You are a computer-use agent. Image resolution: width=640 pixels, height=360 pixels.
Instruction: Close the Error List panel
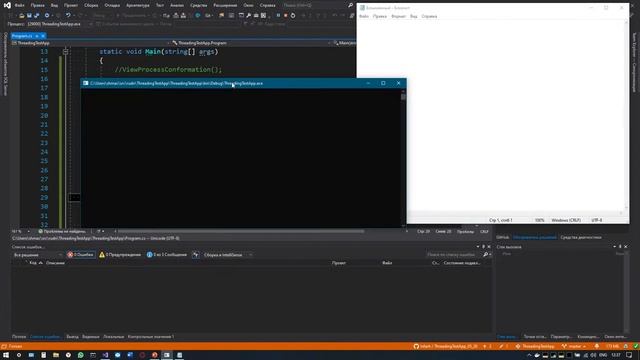point(489,247)
